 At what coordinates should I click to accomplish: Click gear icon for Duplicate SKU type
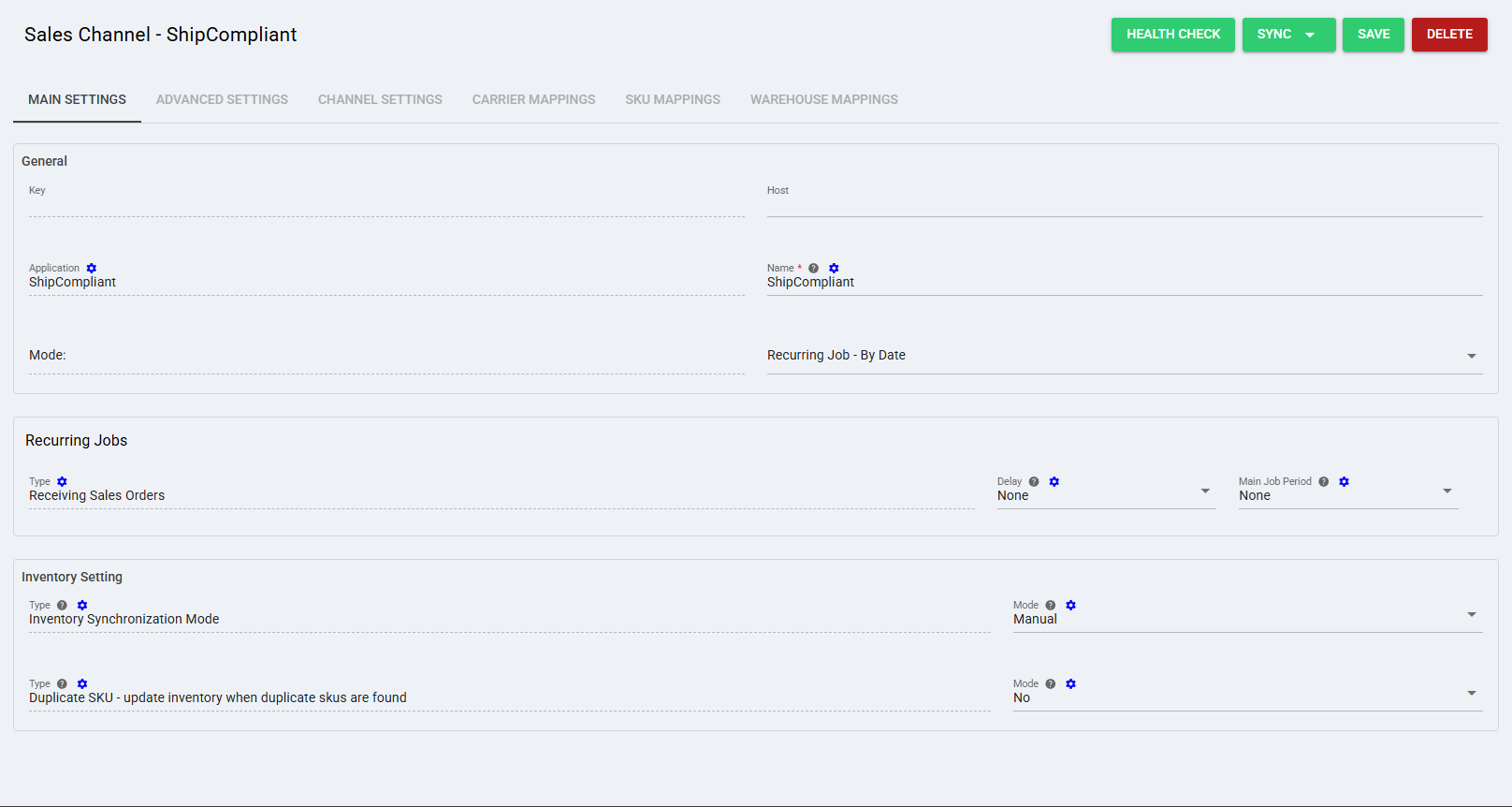[82, 684]
